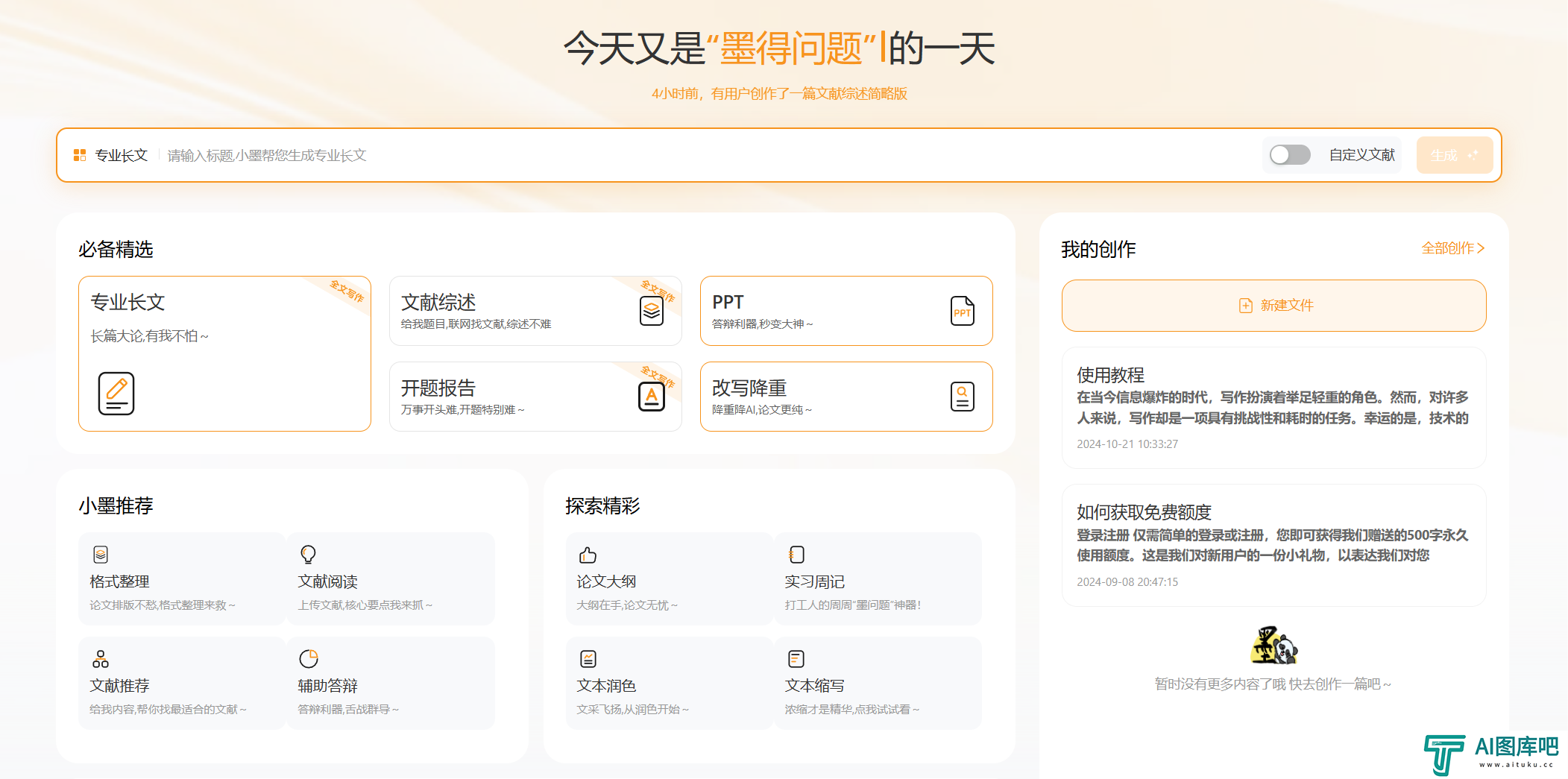Image resolution: width=1568 pixels, height=779 pixels.
Task: Click 答辩利器,舌战群导 description
Action: tap(348, 710)
